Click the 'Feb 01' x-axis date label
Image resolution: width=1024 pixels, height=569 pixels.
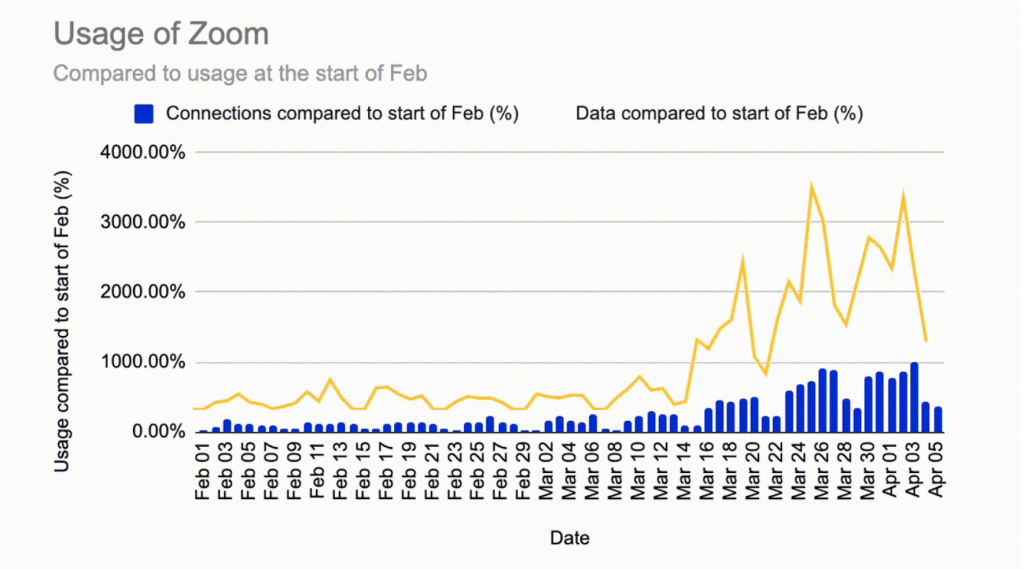202,472
